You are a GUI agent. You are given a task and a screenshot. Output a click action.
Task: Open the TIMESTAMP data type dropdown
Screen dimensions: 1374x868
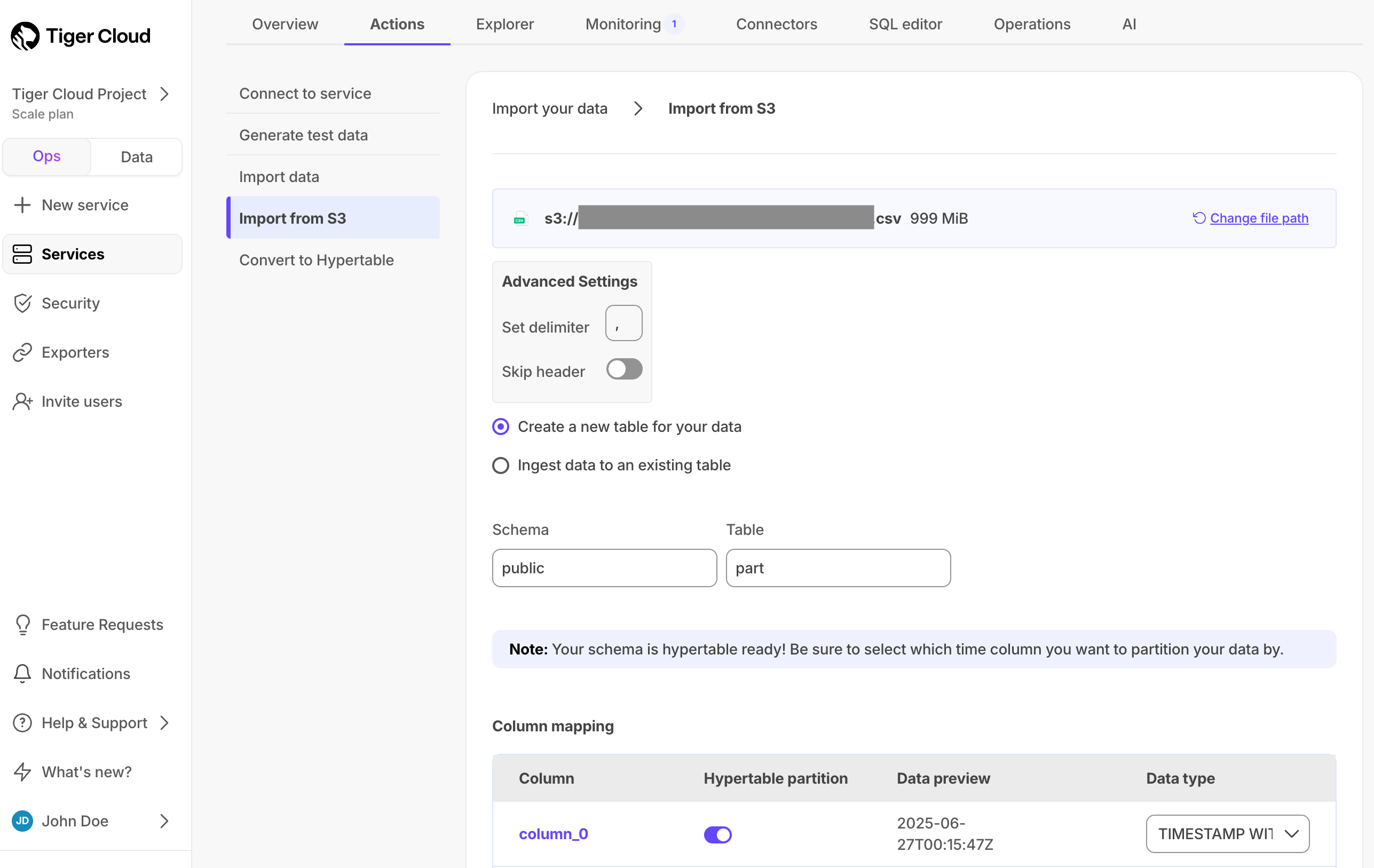1227,834
